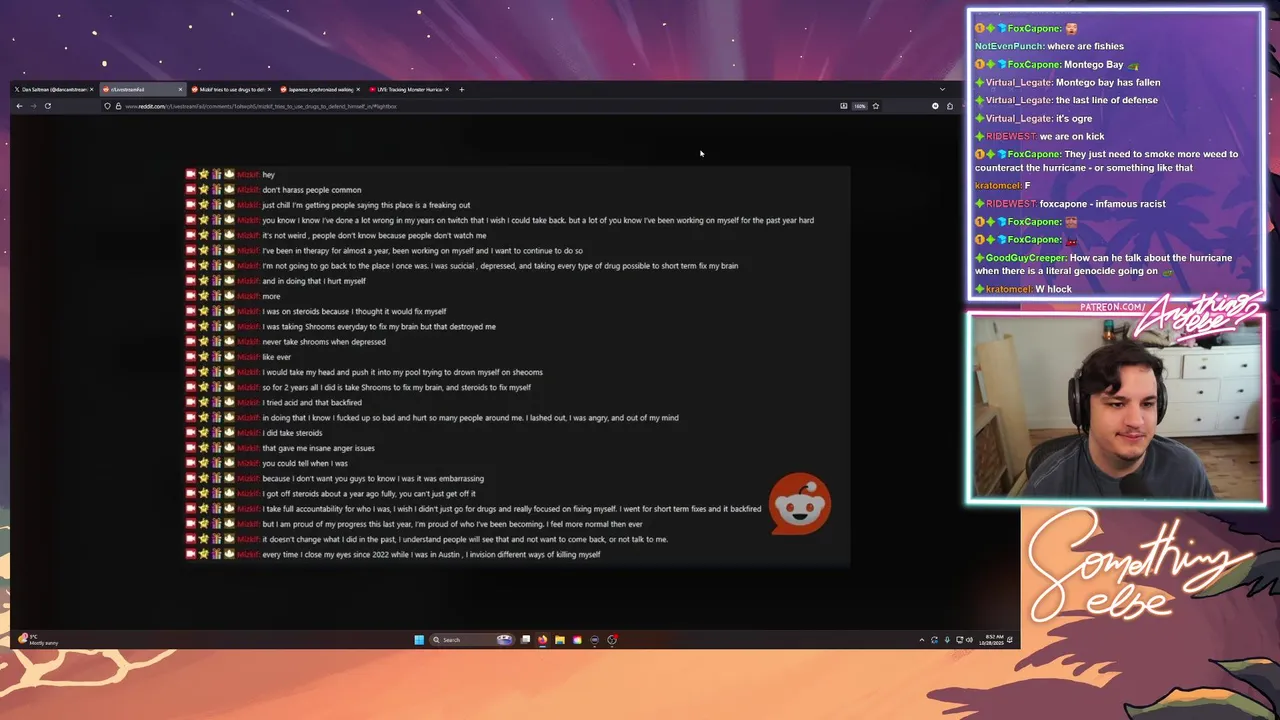Open the notification bell icon
Image resolution: width=1280 pixels, height=720 pixels.
(1010, 640)
